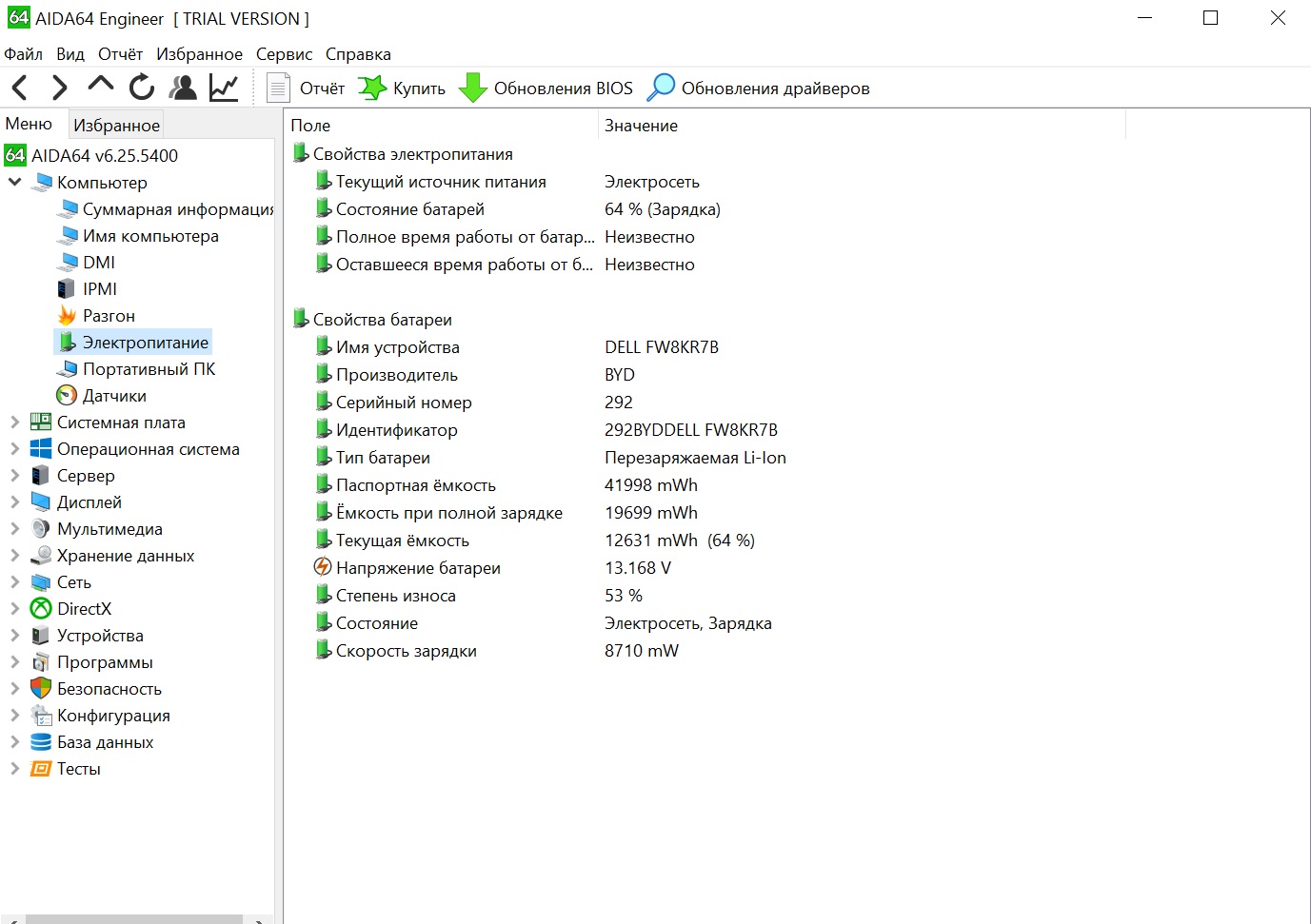Refresh the current page view
The image size is (1311, 924).
click(x=142, y=88)
